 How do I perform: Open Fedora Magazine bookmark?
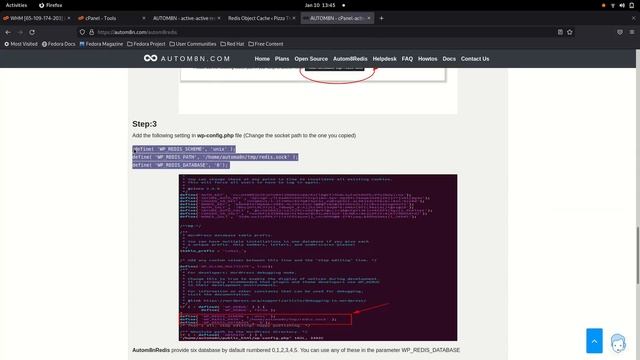coord(101,44)
